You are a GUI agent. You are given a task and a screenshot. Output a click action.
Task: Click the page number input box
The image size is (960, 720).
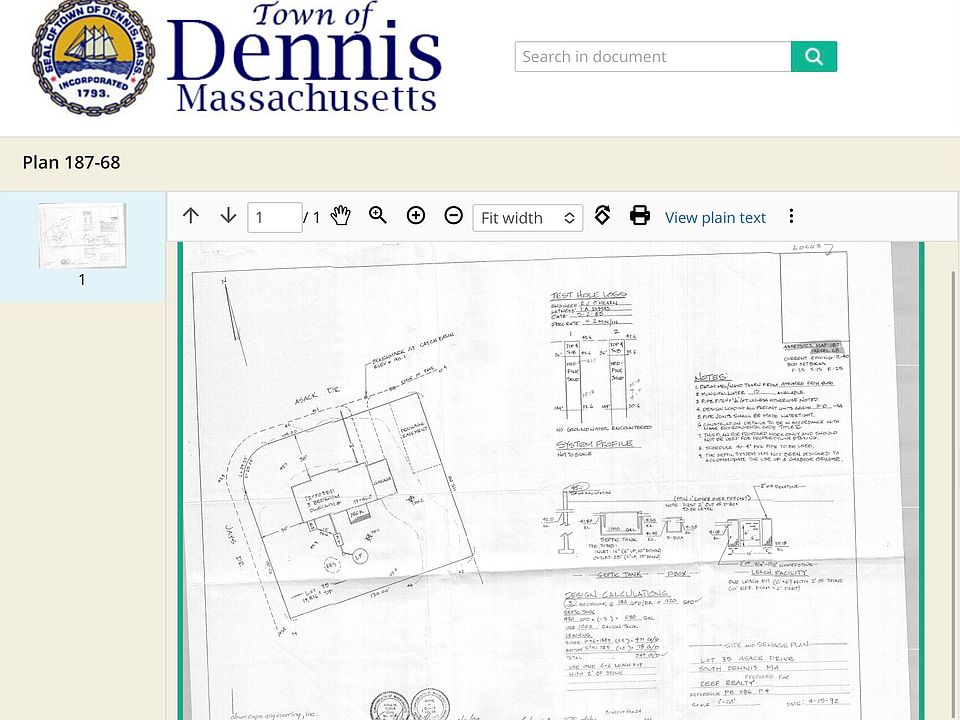click(x=274, y=217)
